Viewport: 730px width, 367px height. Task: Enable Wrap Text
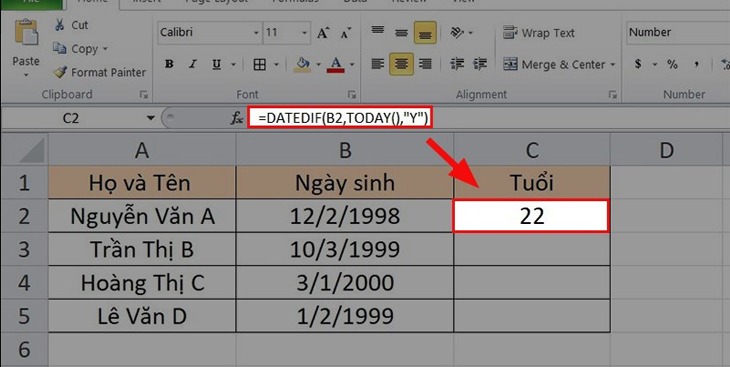coord(539,33)
